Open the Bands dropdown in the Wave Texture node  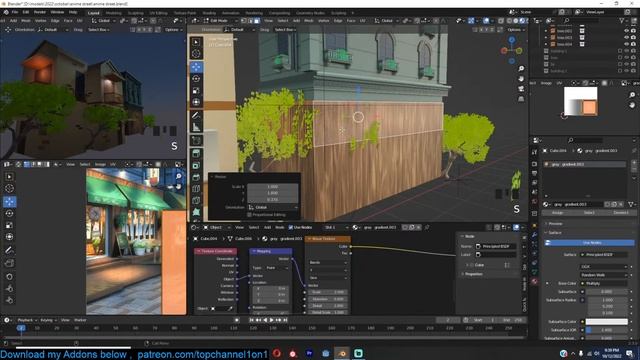328,262
